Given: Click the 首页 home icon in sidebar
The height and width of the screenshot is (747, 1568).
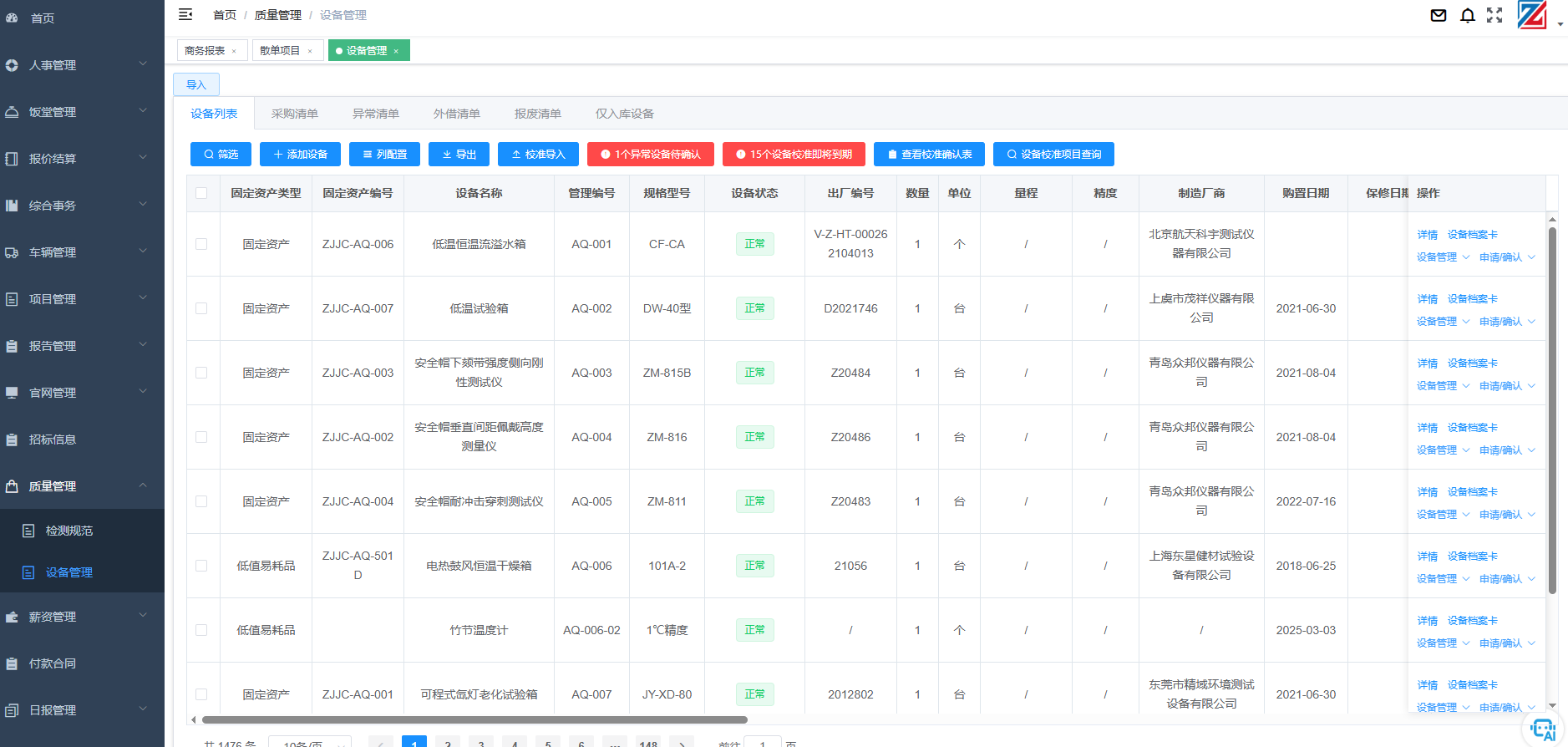Looking at the screenshot, I should tap(12, 18).
